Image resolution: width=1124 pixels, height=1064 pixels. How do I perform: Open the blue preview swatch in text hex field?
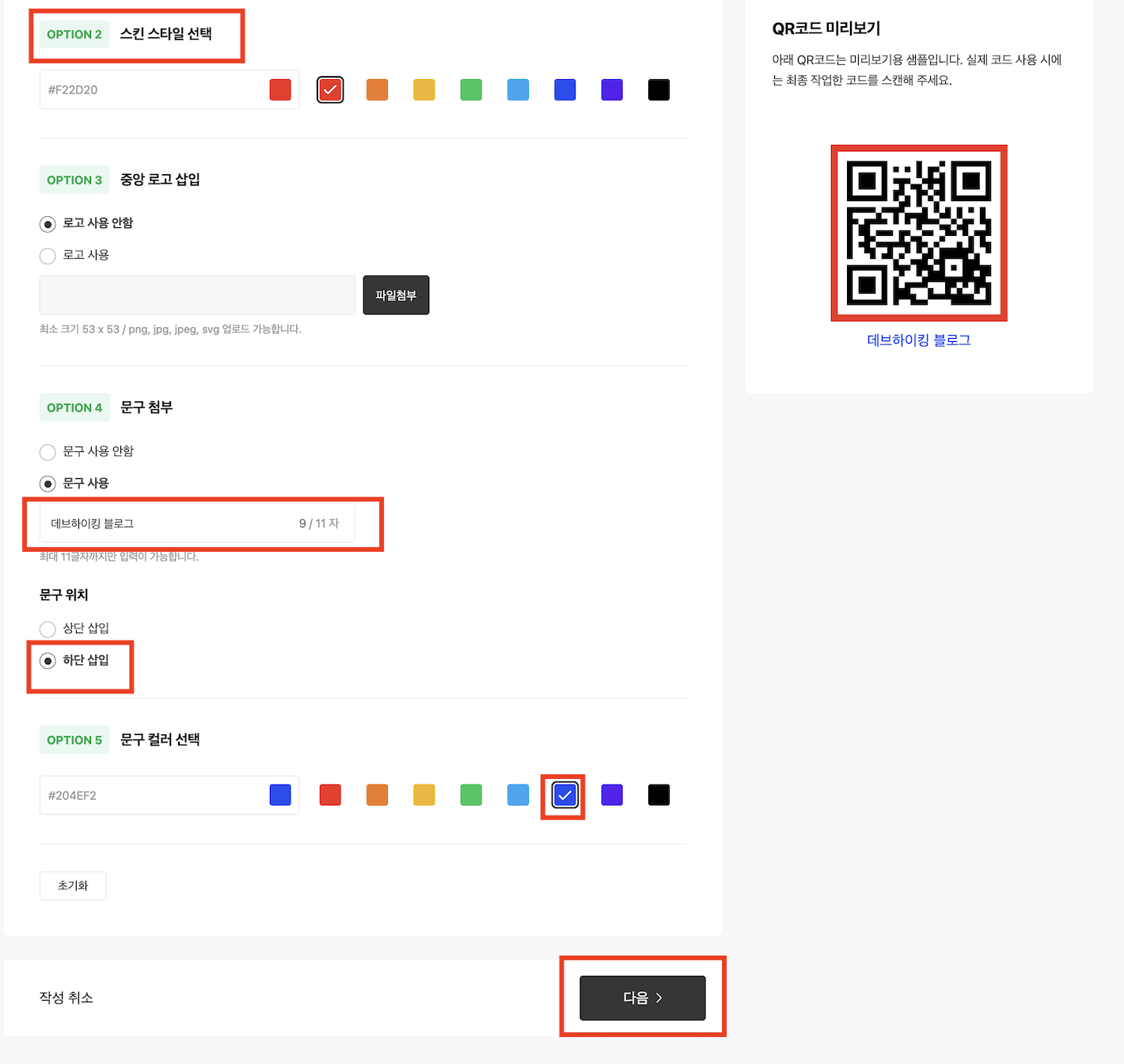(280, 795)
